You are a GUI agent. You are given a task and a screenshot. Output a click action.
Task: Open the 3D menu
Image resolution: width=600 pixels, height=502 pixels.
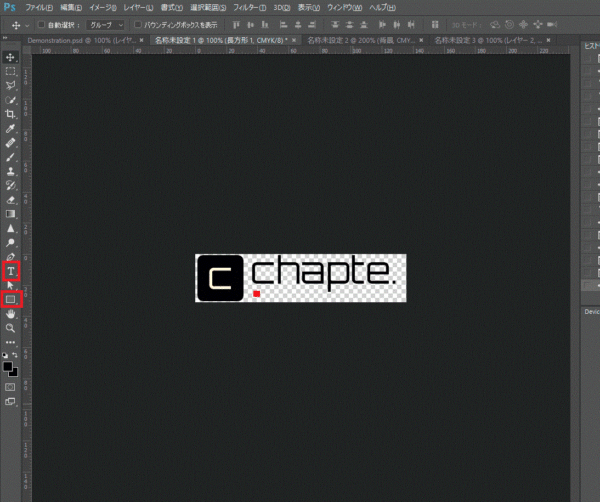(x=282, y=8)
